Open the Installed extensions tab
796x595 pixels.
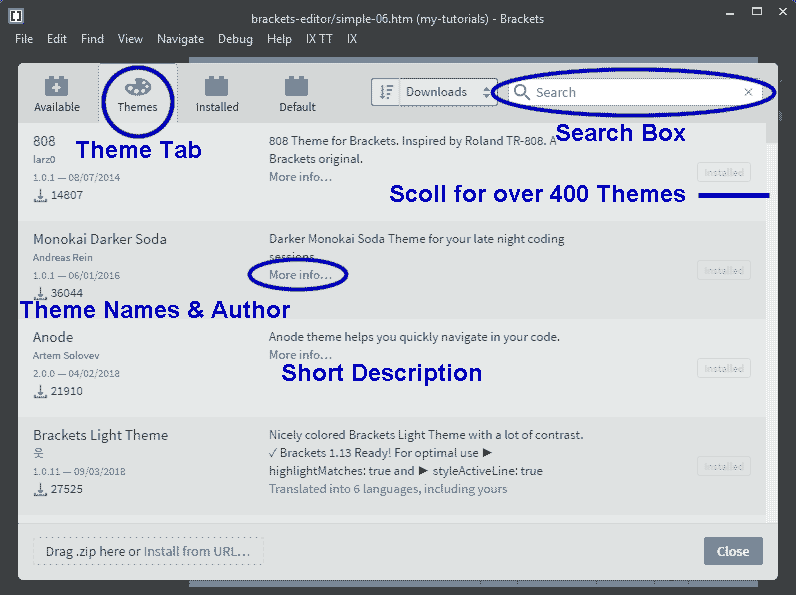[217, 93]
